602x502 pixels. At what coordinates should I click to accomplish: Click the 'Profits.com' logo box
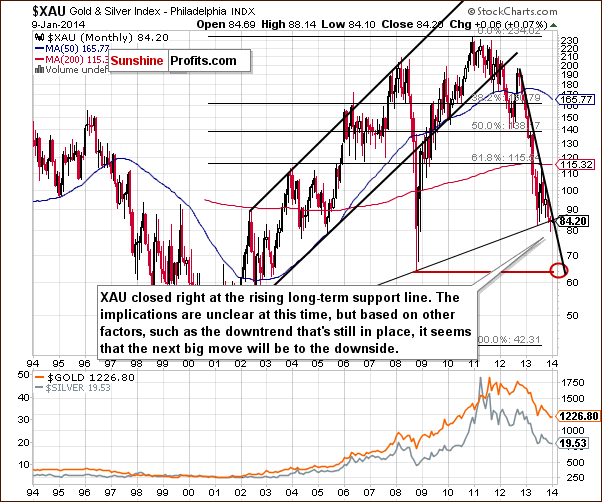point(210,61)
